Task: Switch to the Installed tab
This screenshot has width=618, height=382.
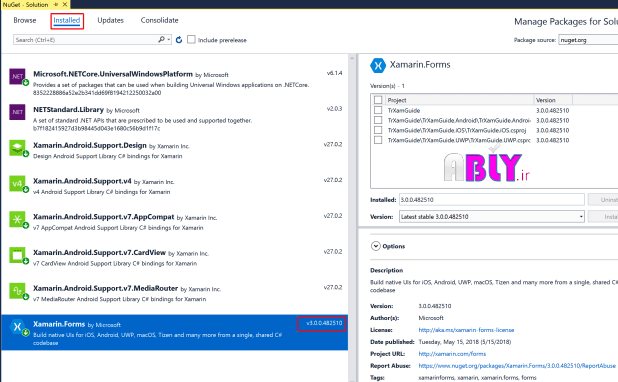Action: coord(67,20)
